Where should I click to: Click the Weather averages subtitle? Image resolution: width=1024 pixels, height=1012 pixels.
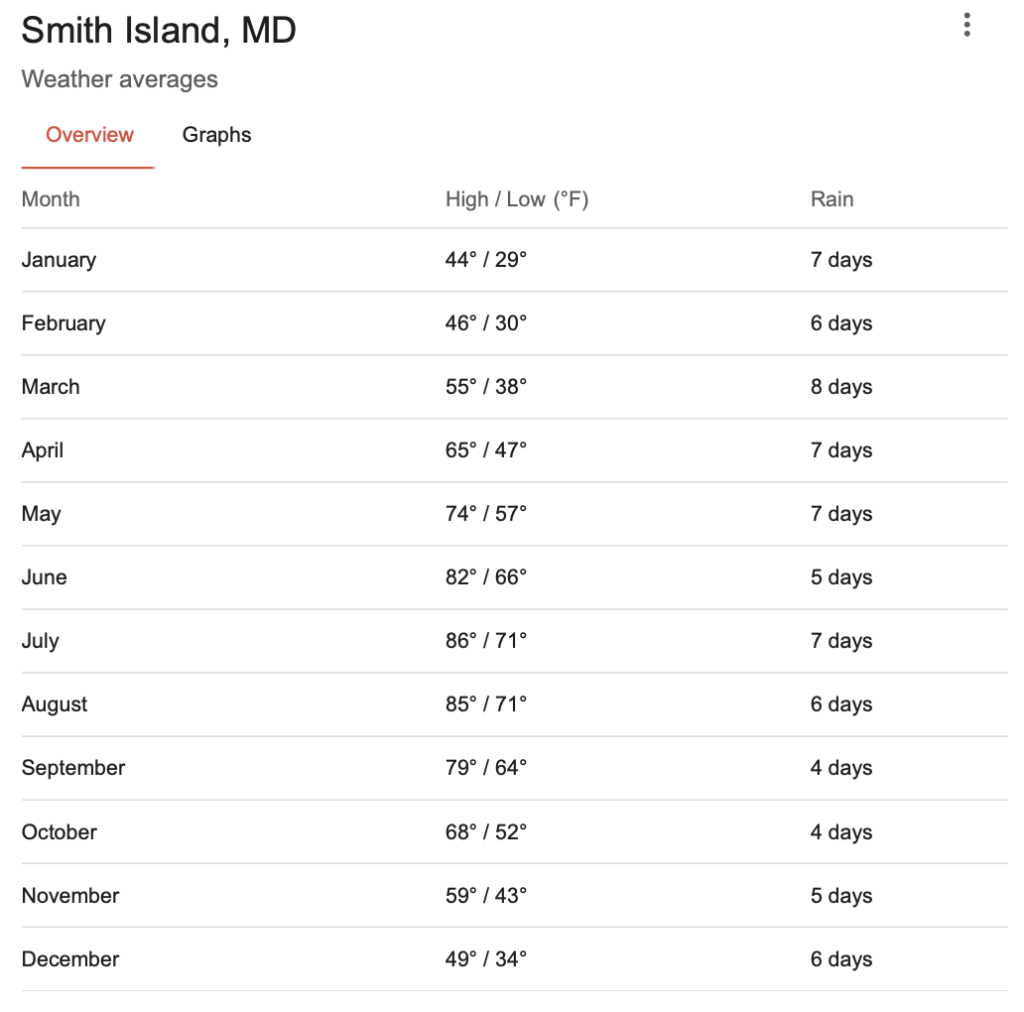click(x=120, y=80)
